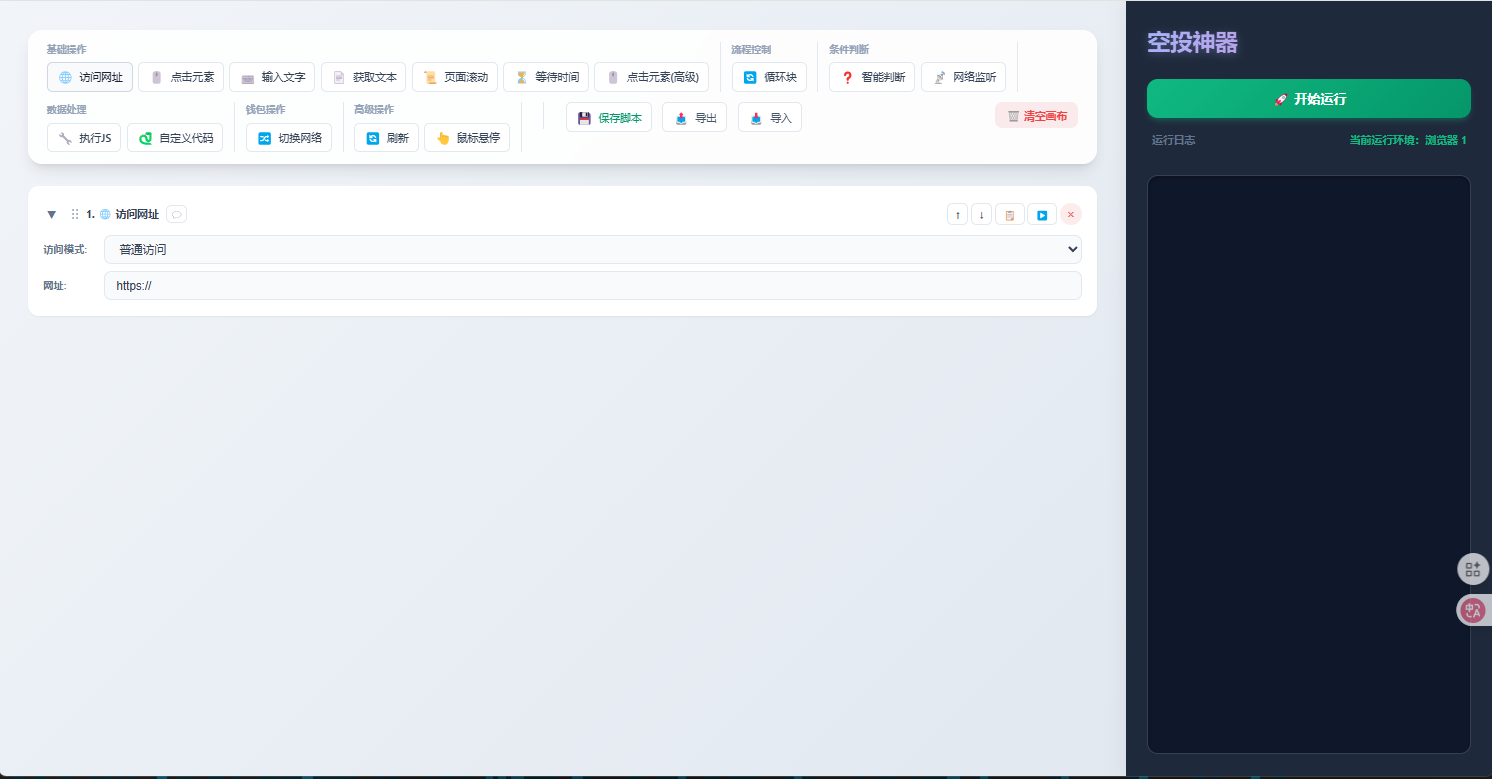Click inside the 网址 URL input field
Screen dimensions: 1492x779
pos(593,285)
